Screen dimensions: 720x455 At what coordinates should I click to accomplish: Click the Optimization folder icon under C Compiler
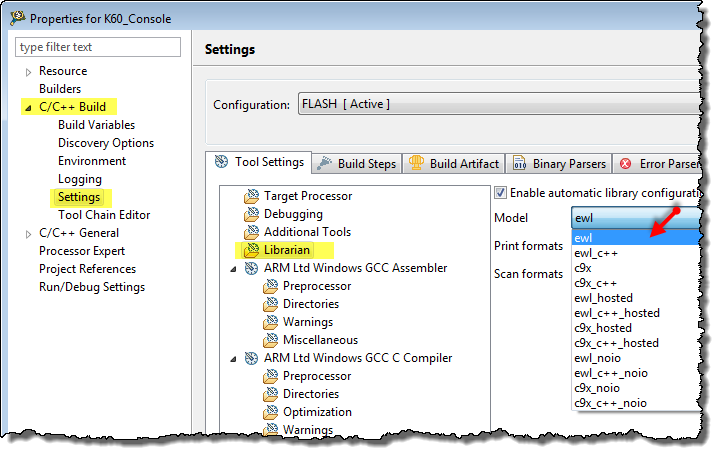click(x=270, y=412)
